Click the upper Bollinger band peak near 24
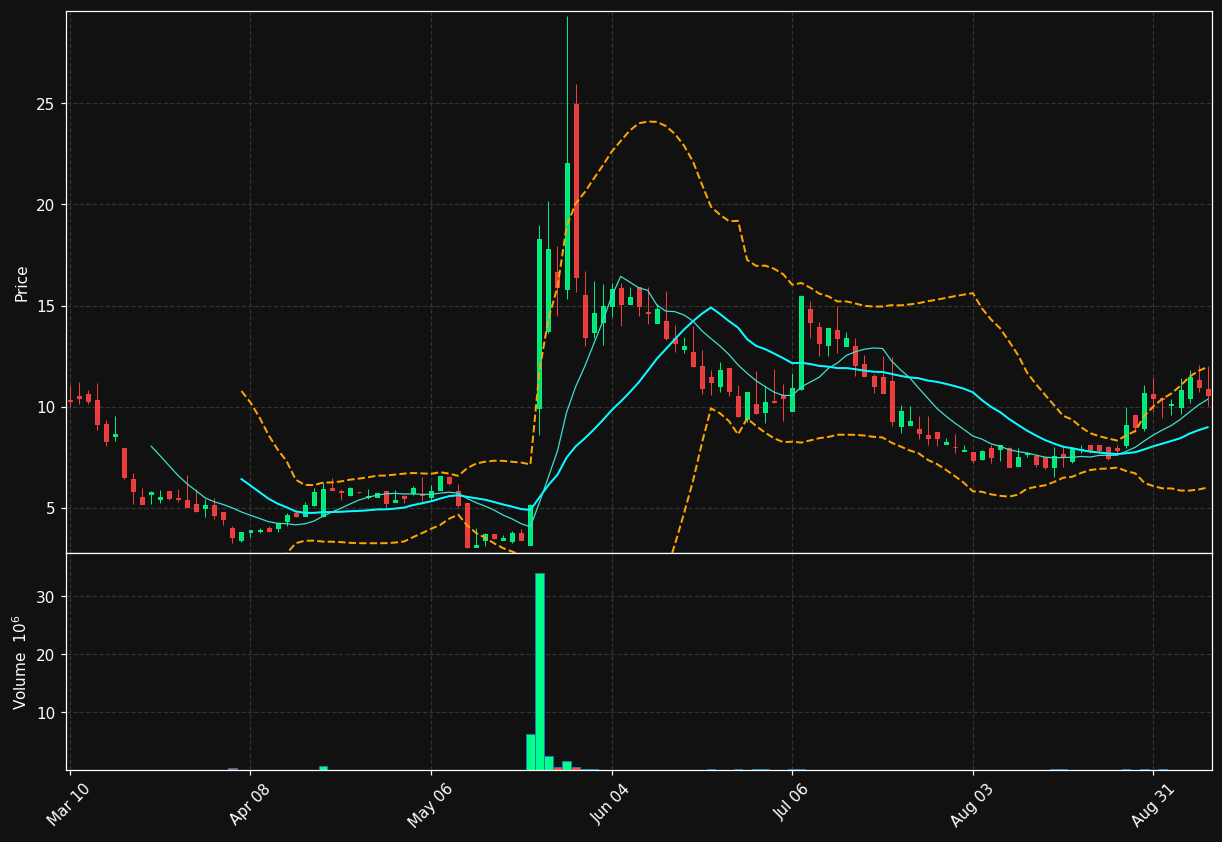This screenshot has height=842, width=1222. pyautogui.click(x=650, y=122)
